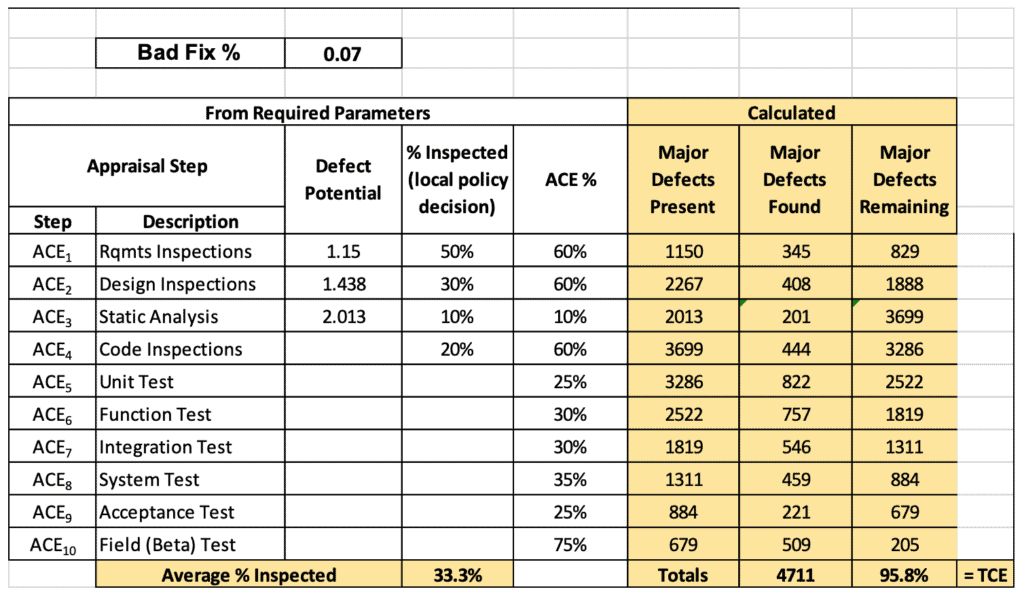Select the Totals found value 4711
1024x600 pixels.
pos(795,575)
